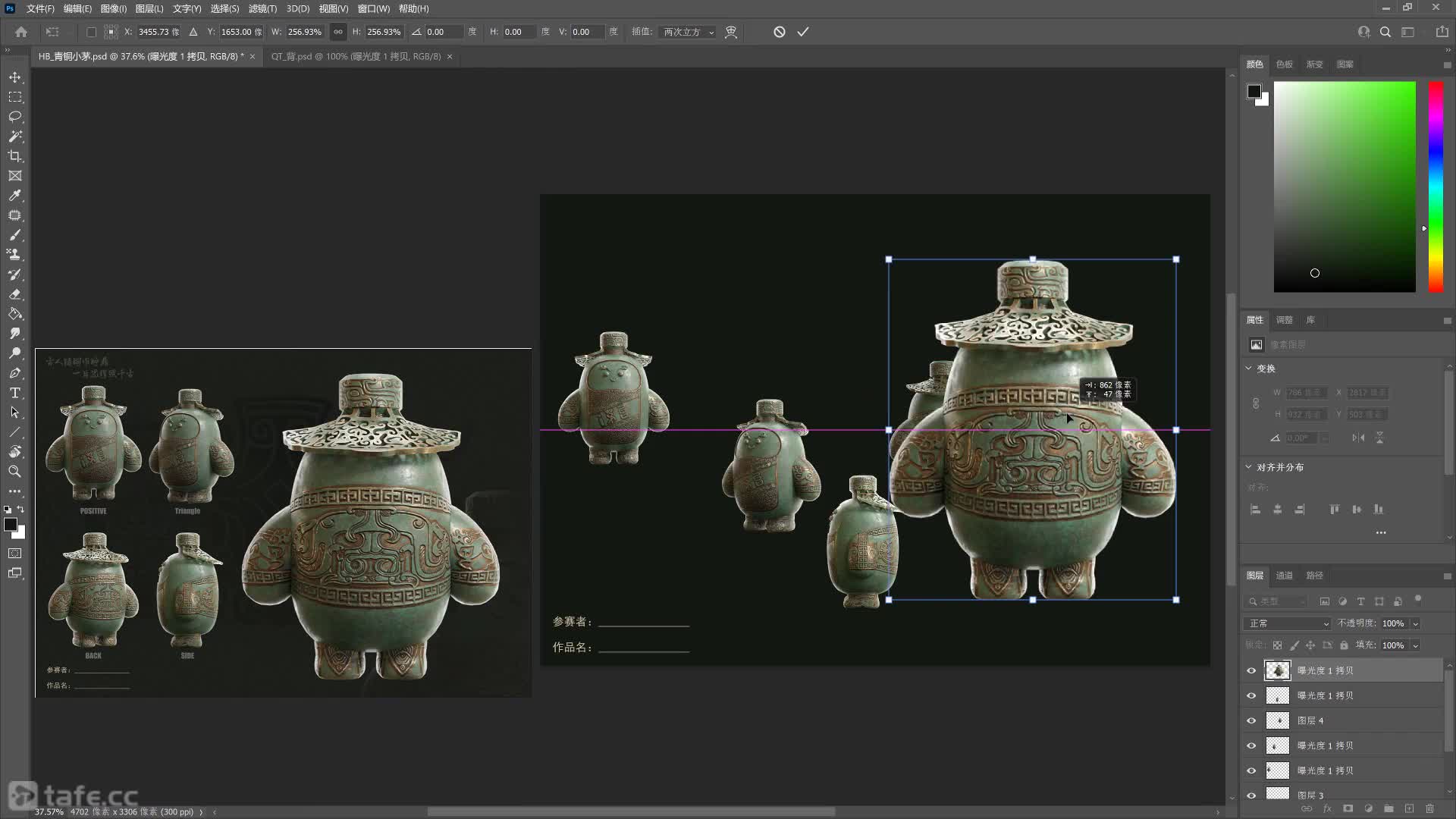Open the 滤镜(T) menu

click(x=262, y=8)
